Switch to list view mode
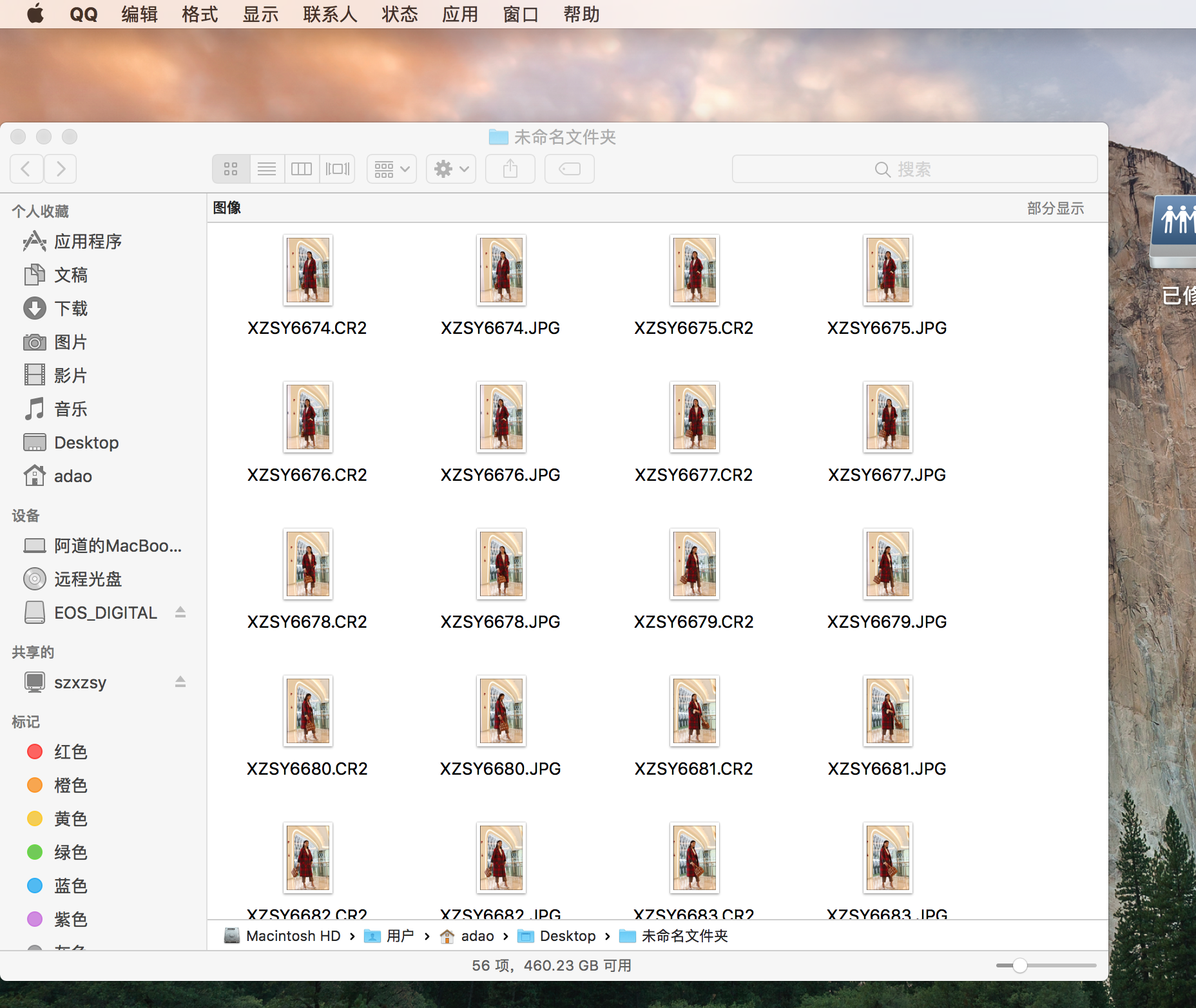 pos(266,169)
